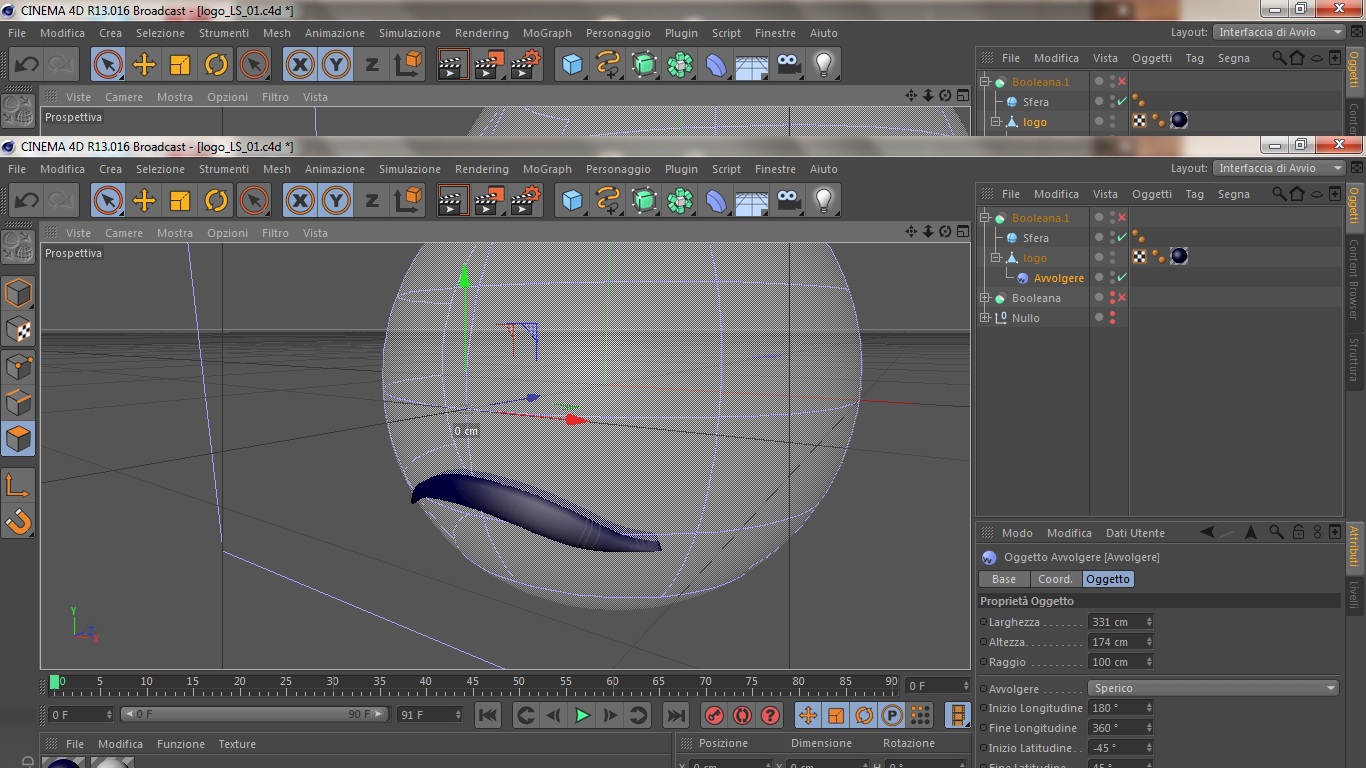
Task: Open the Avvolgere type dropdown showing Sperico
Action: [x=1213, y=688]
